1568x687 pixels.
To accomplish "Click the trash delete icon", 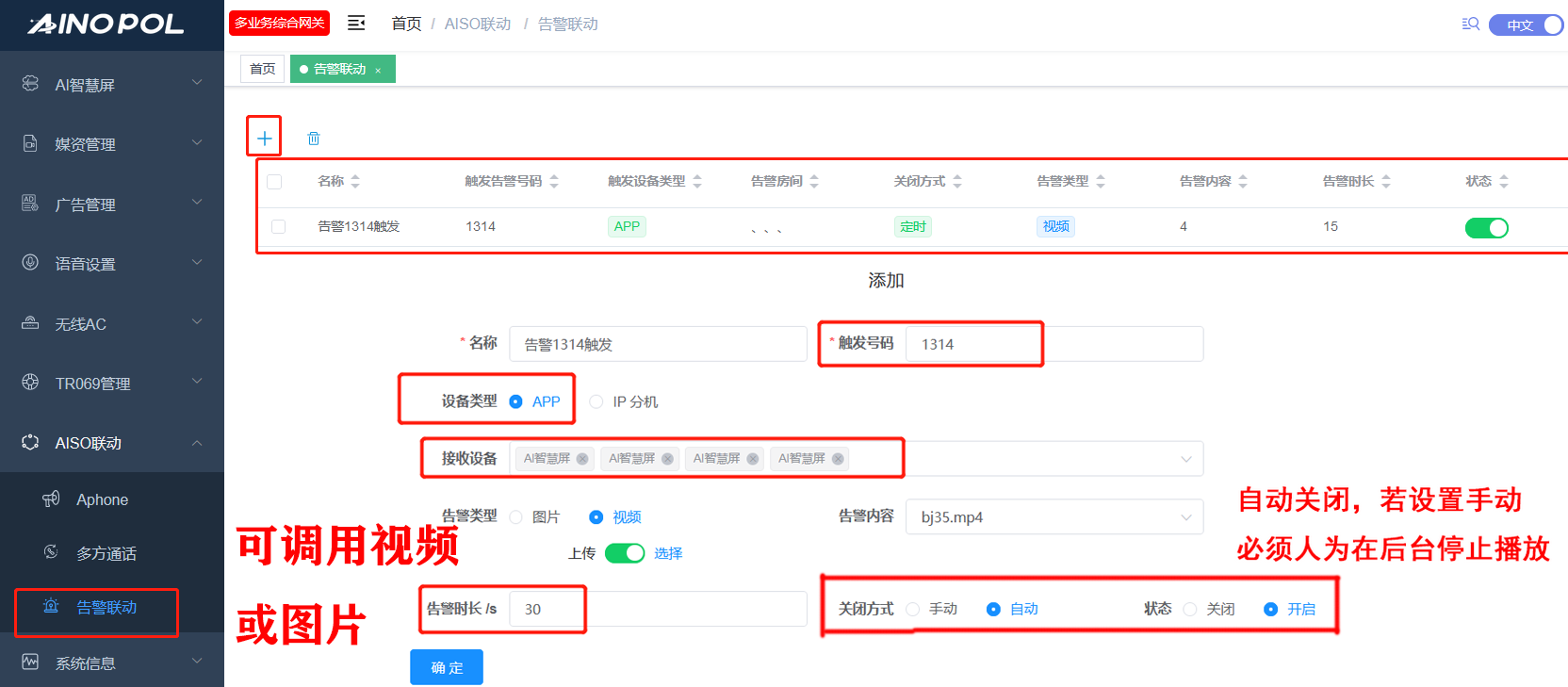I will point(314,139).
